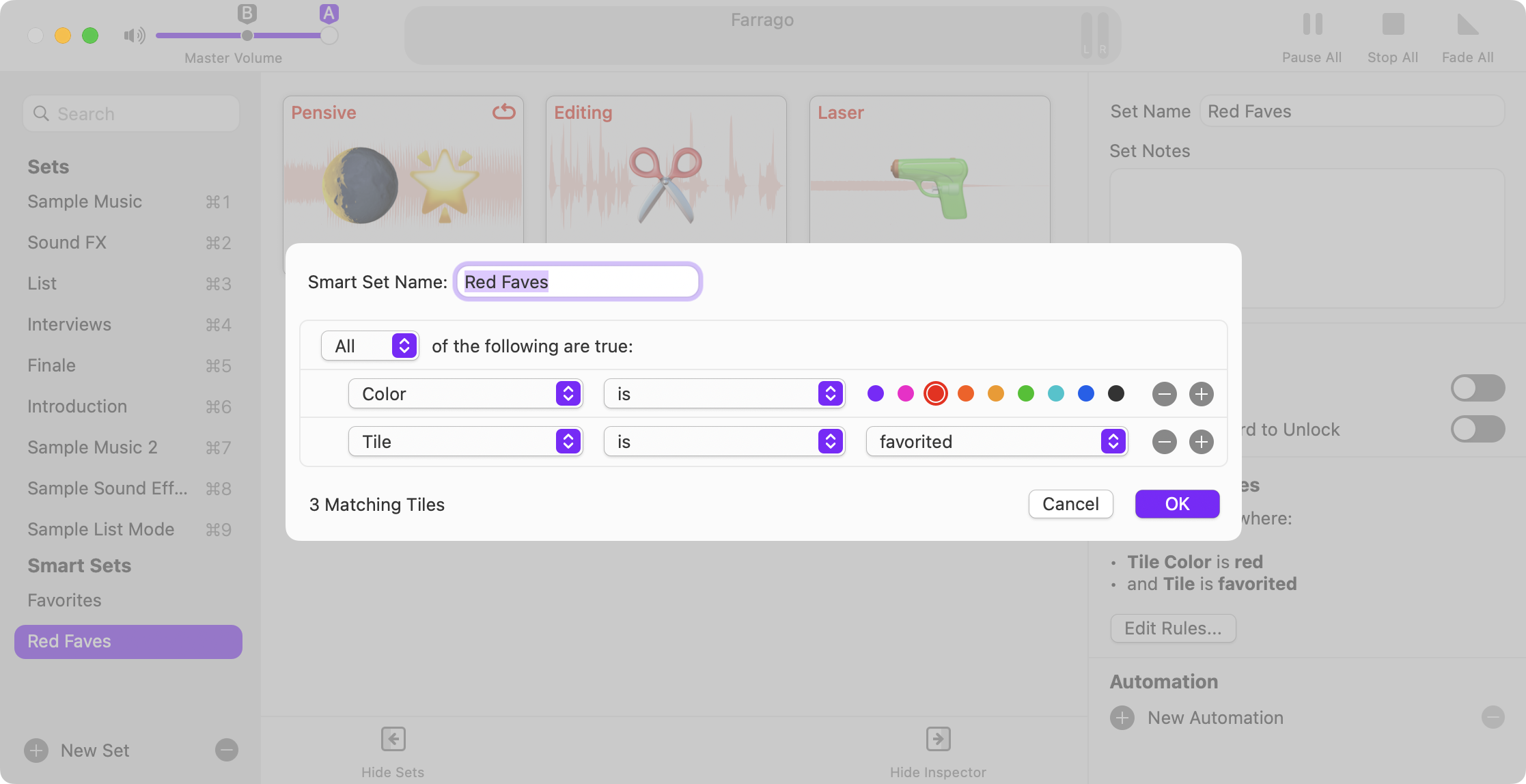
Task: Remove automation with the minus icon
Action: 1493,717
